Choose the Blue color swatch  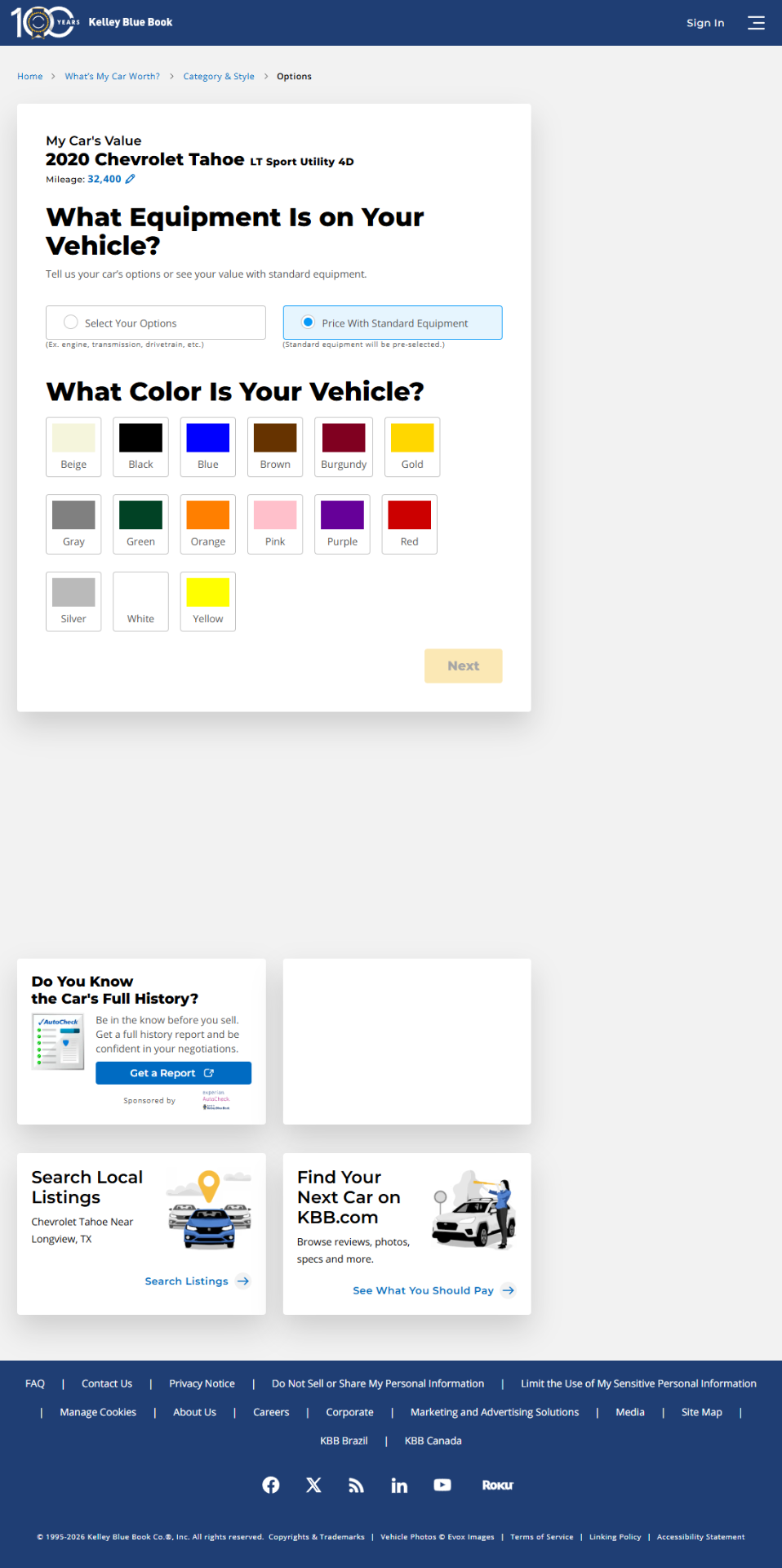[208, 447]
